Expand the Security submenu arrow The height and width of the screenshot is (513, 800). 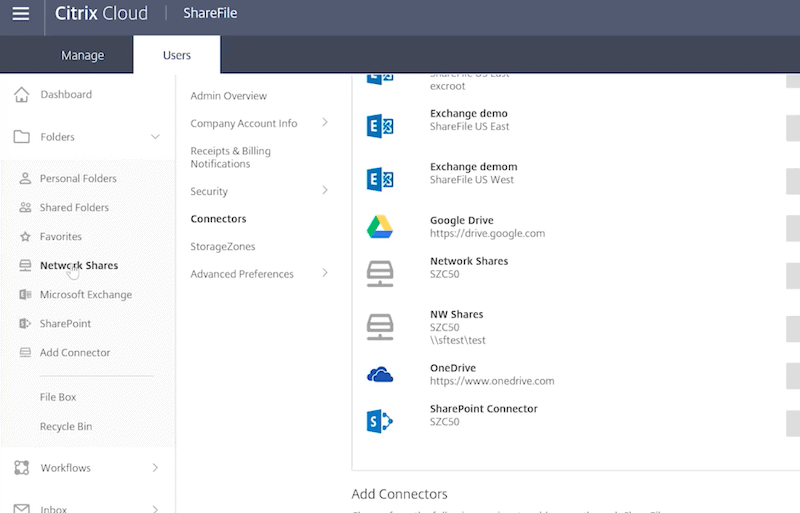(x=325, y=190)
